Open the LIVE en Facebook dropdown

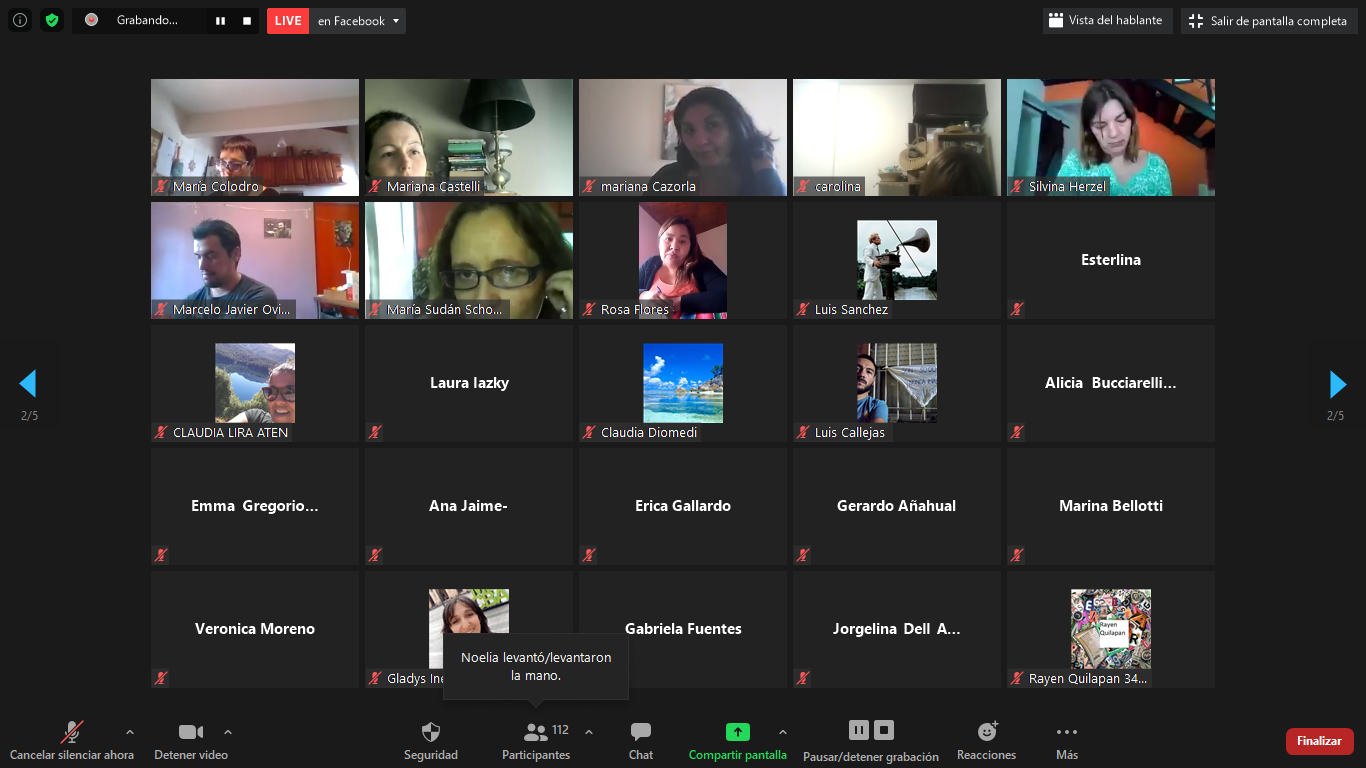tap(396, 21)
